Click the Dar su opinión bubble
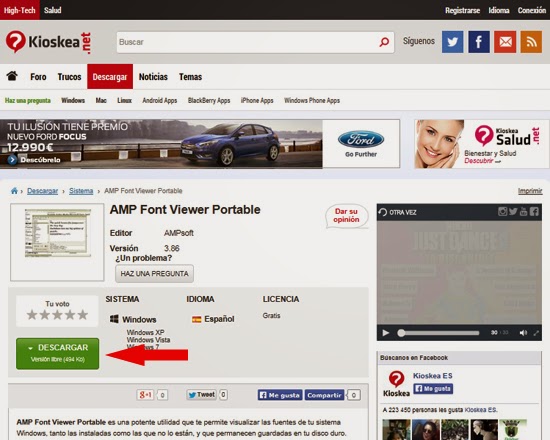Image resolution: width=550 pixels, height=440 pixels. coord(346,215)
